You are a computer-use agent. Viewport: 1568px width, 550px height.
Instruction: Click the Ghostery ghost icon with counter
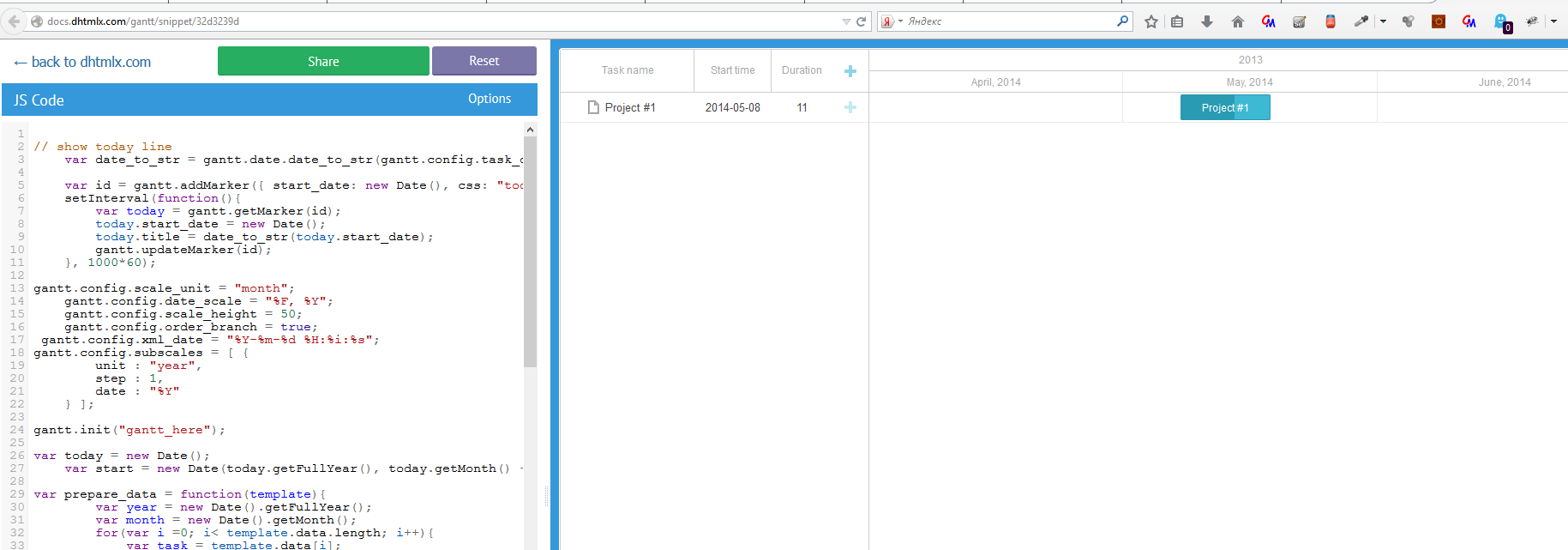(1502, 22)
